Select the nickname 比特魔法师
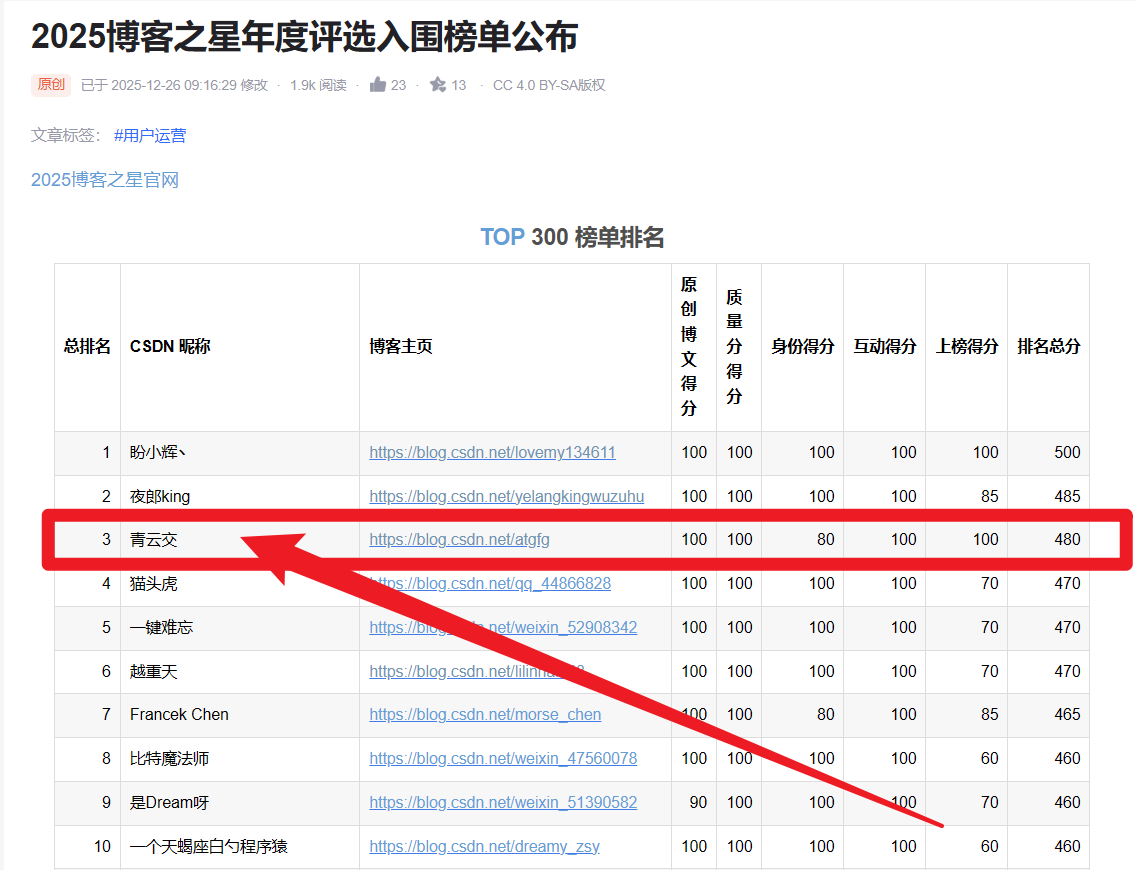Image resolution: width=1137 pixels, height=870 pixels. pos(170,758)
